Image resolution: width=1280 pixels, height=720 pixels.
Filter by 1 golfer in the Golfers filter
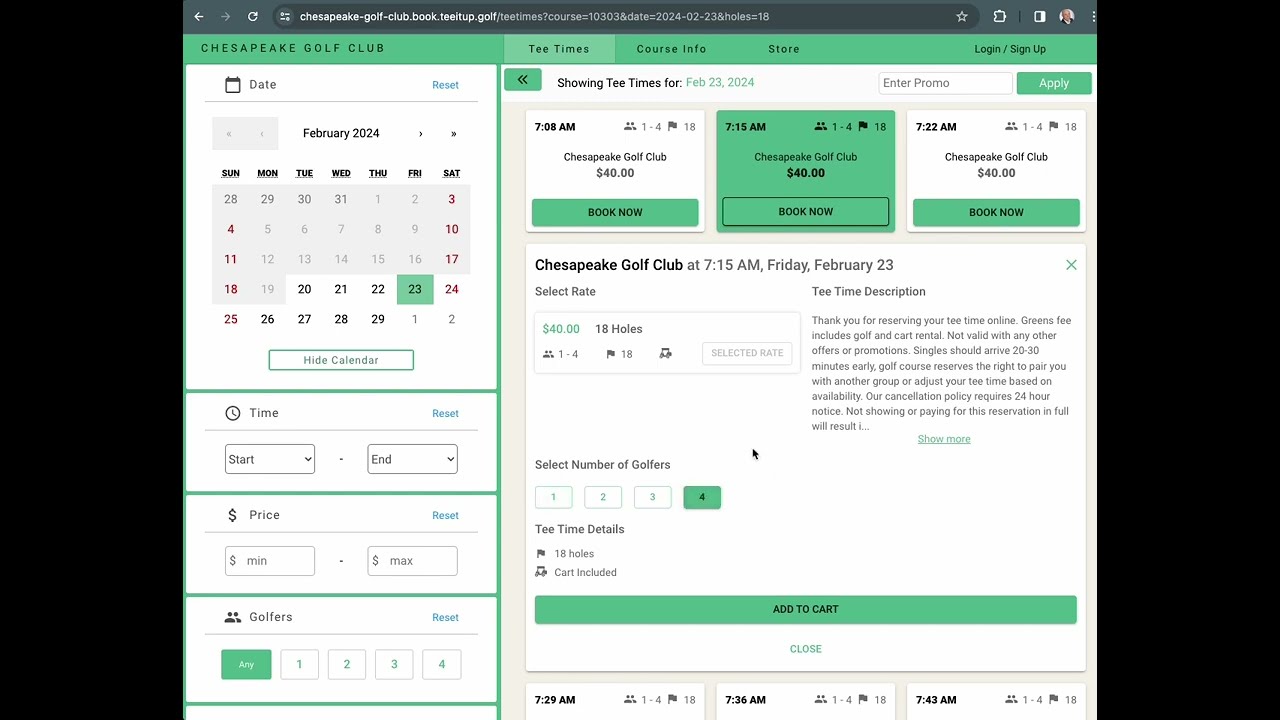click(299, 664)
